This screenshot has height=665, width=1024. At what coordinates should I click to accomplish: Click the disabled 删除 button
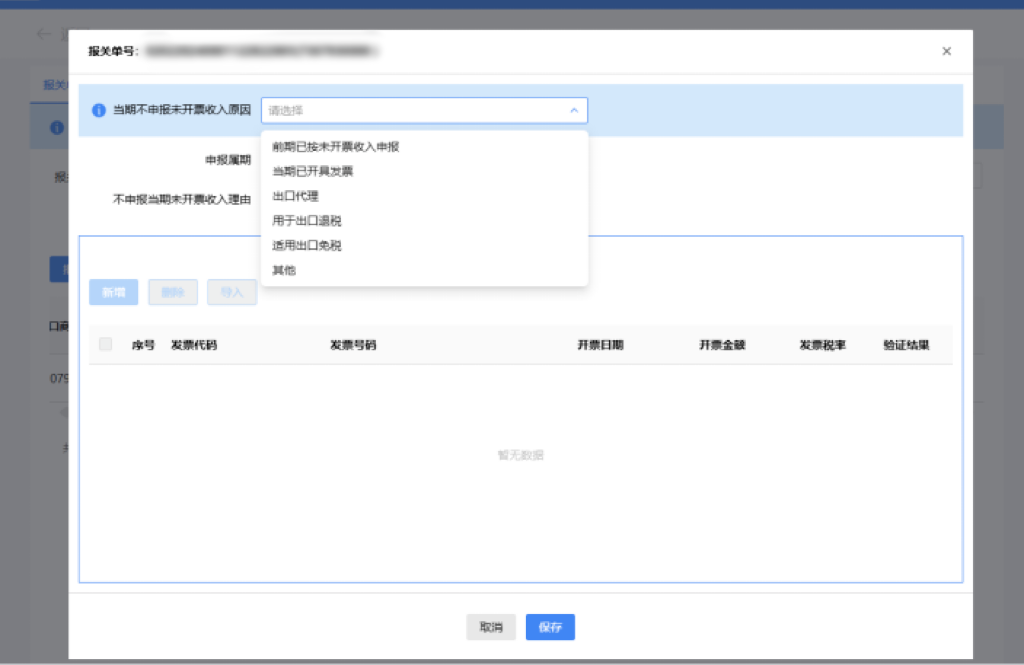[172, 292]
